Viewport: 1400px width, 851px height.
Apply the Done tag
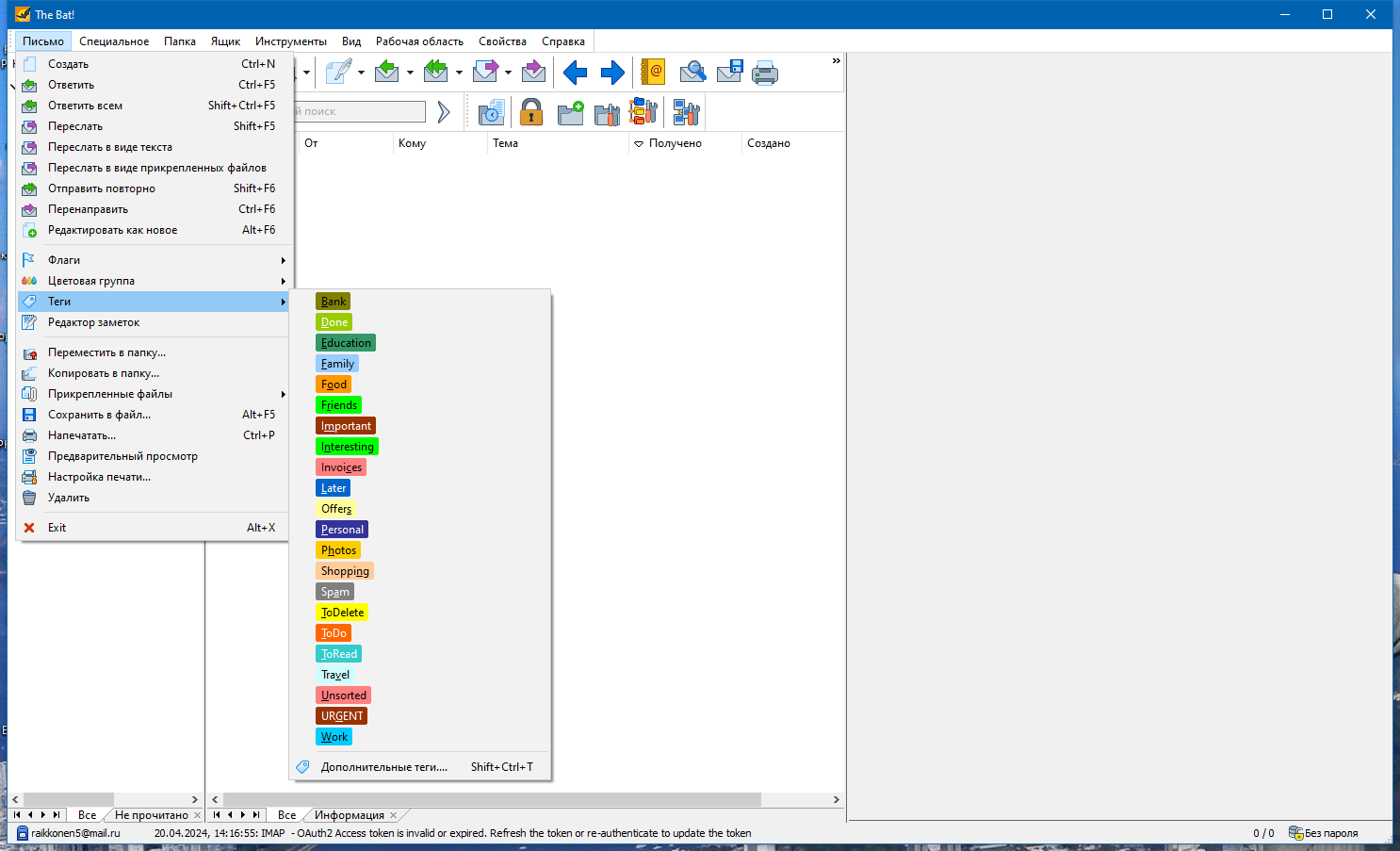point(334,322)
